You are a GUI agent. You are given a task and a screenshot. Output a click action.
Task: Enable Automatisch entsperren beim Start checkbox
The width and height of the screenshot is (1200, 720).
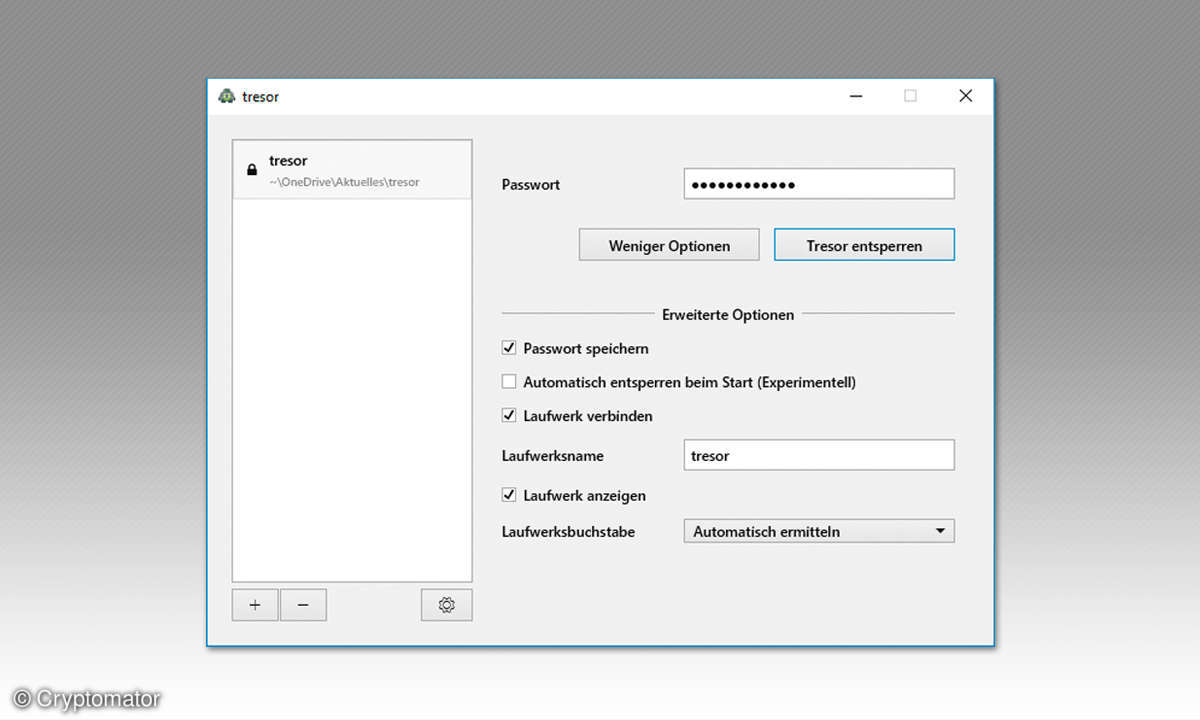tap(509, 382)
